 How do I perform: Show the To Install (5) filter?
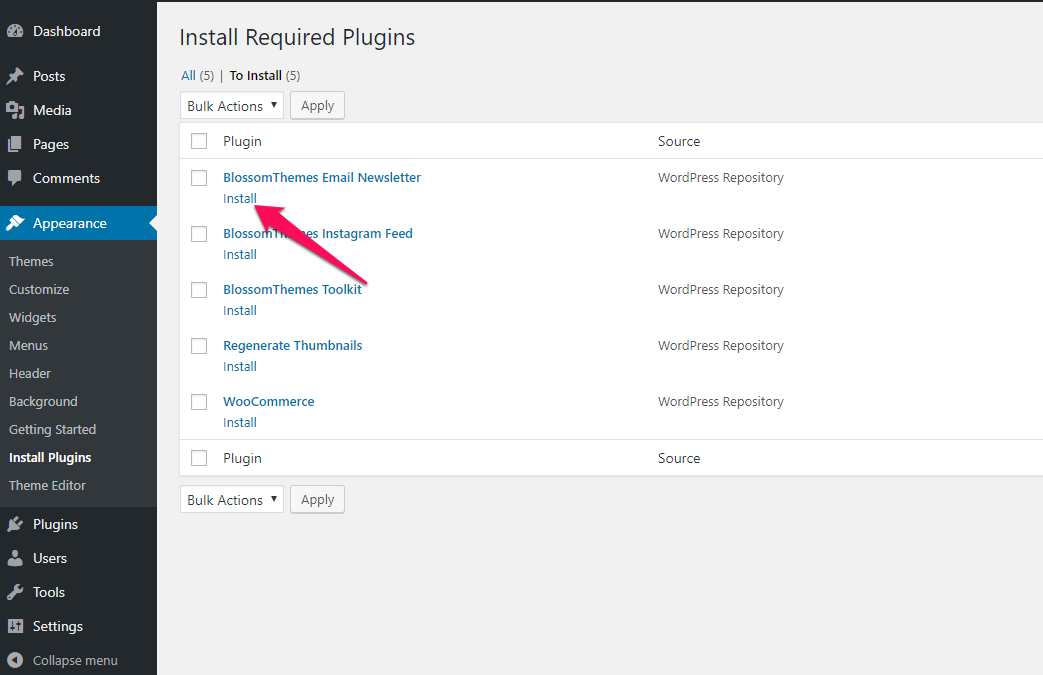(x=265, y=76)
